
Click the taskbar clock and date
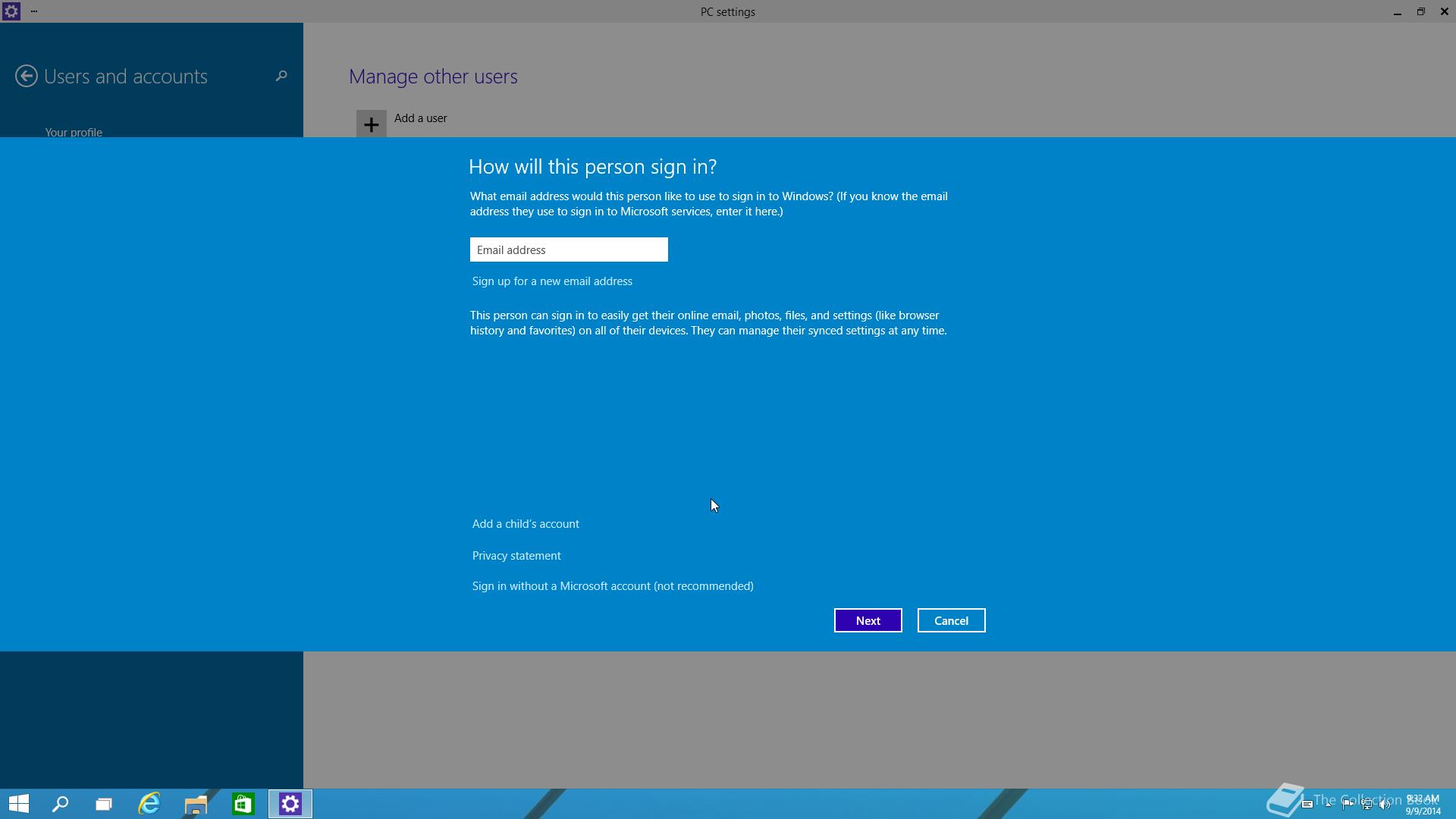[x=1423, y=805]
